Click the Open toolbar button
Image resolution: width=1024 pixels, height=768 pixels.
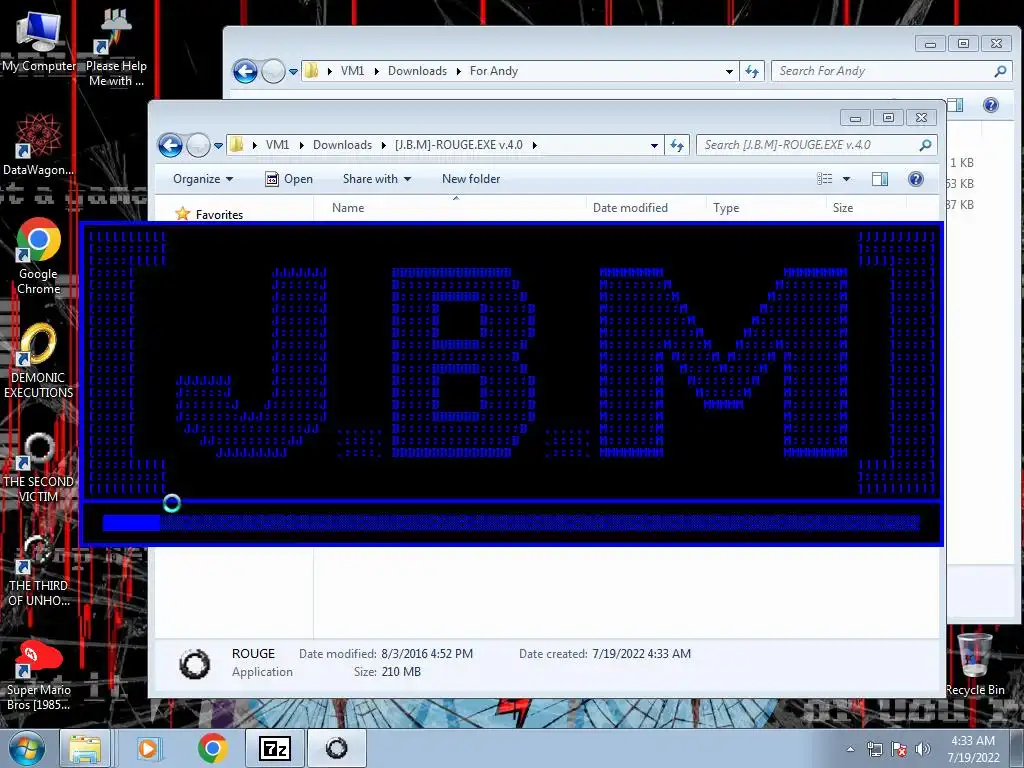[289, 179]
